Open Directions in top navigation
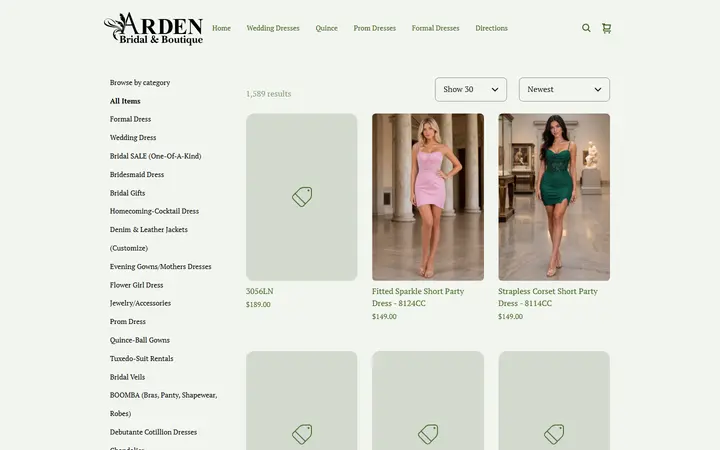 (x=491, y=28)
